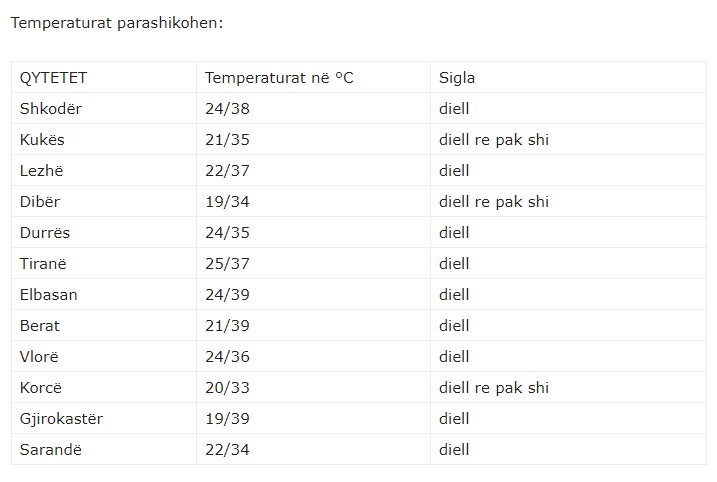
Task: Click the Lezhë city cell
Action: pyautogui.click(x=42, y=171)
